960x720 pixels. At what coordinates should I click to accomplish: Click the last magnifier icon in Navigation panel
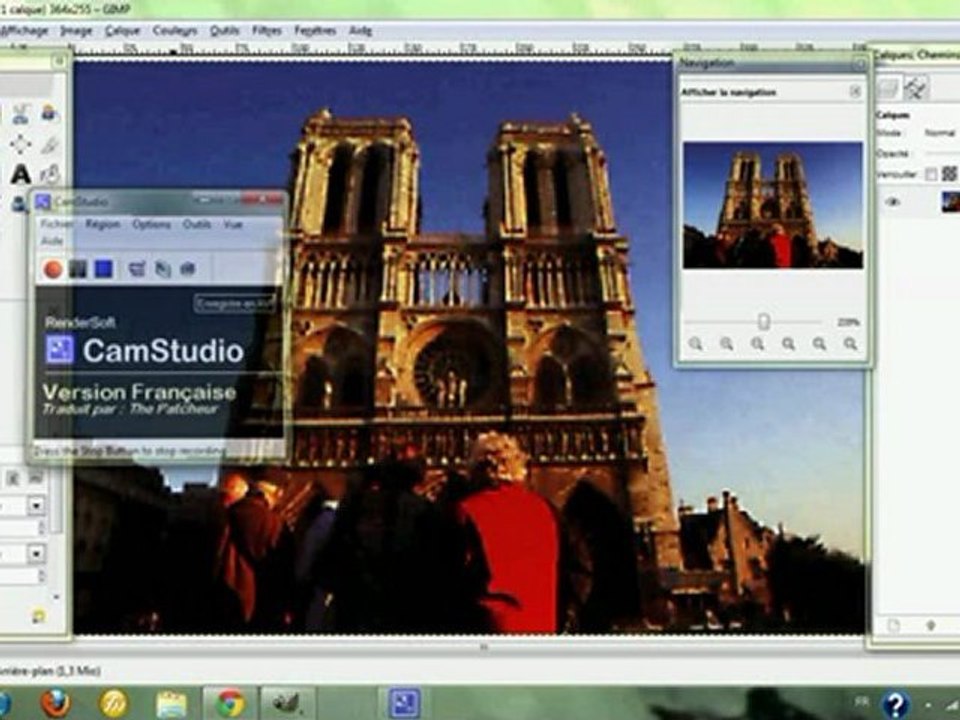(850, 344)
